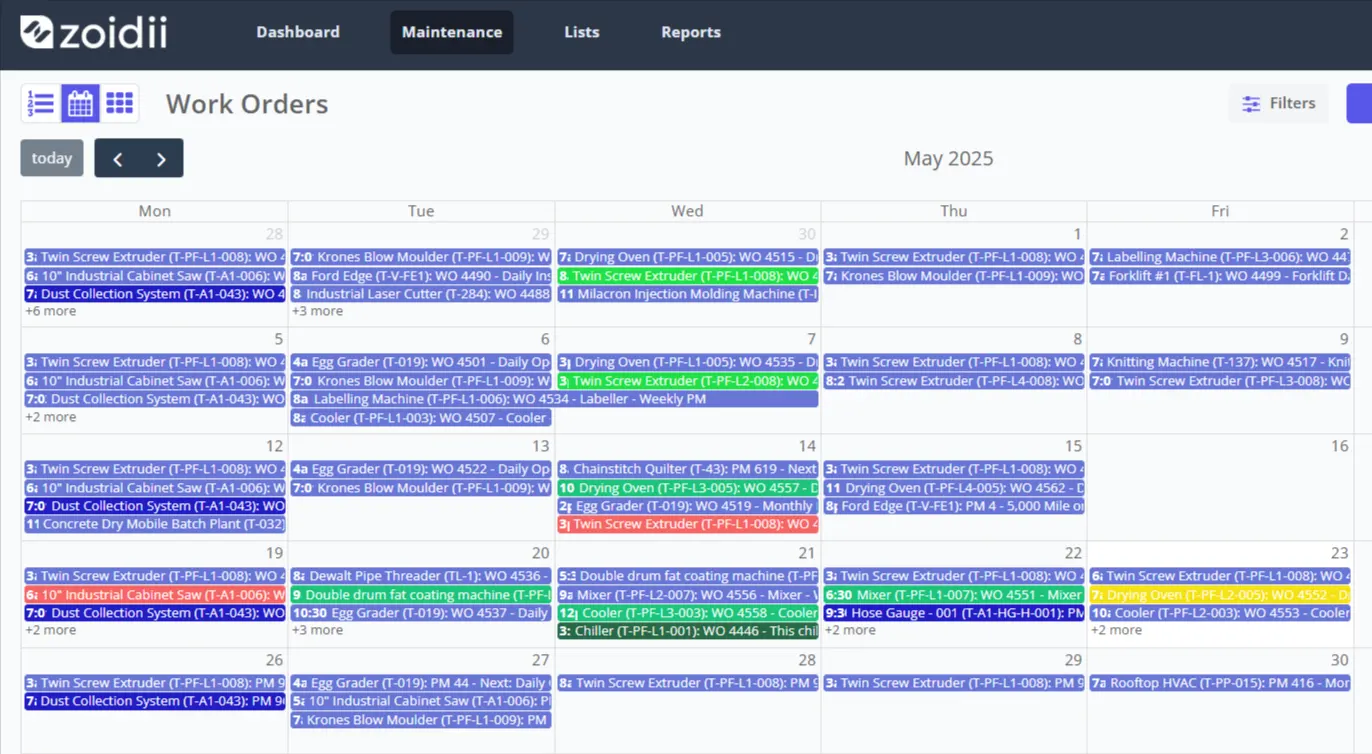Open green Drying Oven WO 4557 event
Image resolution: width=1372 pixels, height=754 pixels.
pyautogui.click(x=687, y=488)
